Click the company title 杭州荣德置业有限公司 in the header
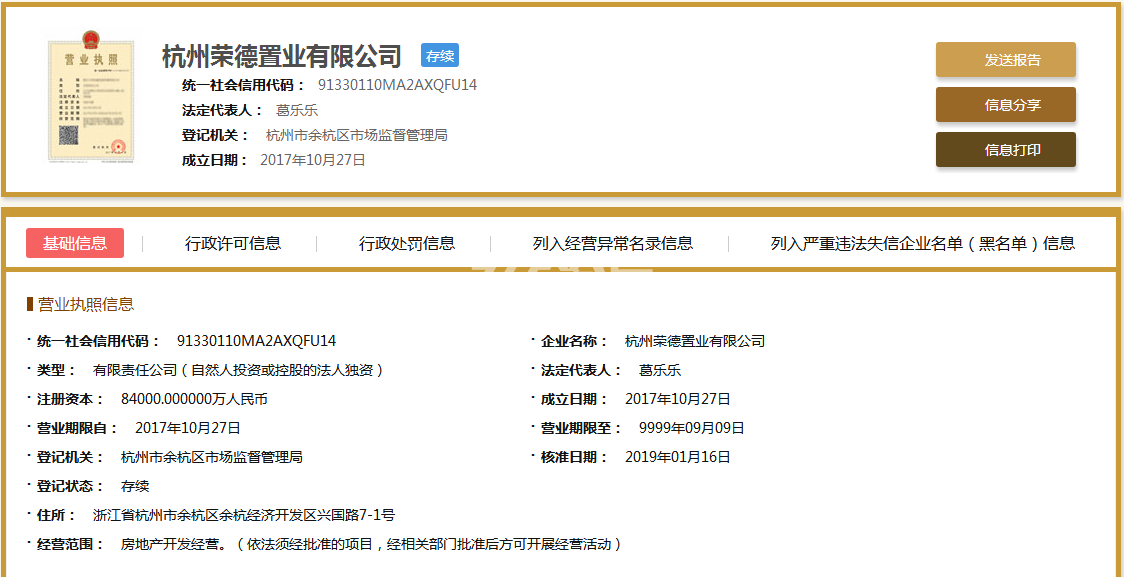 [x=282, y=55]
